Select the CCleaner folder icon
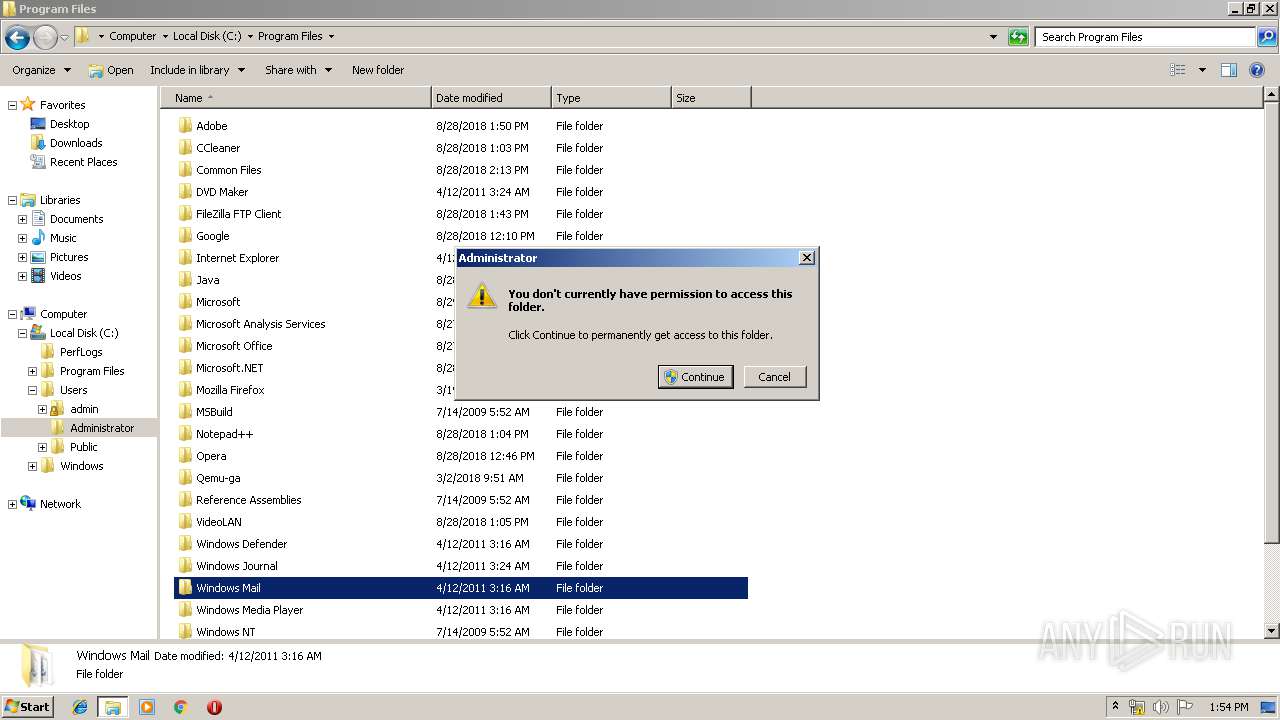Viewport: 1280px width, 720px height. (185, 148)
